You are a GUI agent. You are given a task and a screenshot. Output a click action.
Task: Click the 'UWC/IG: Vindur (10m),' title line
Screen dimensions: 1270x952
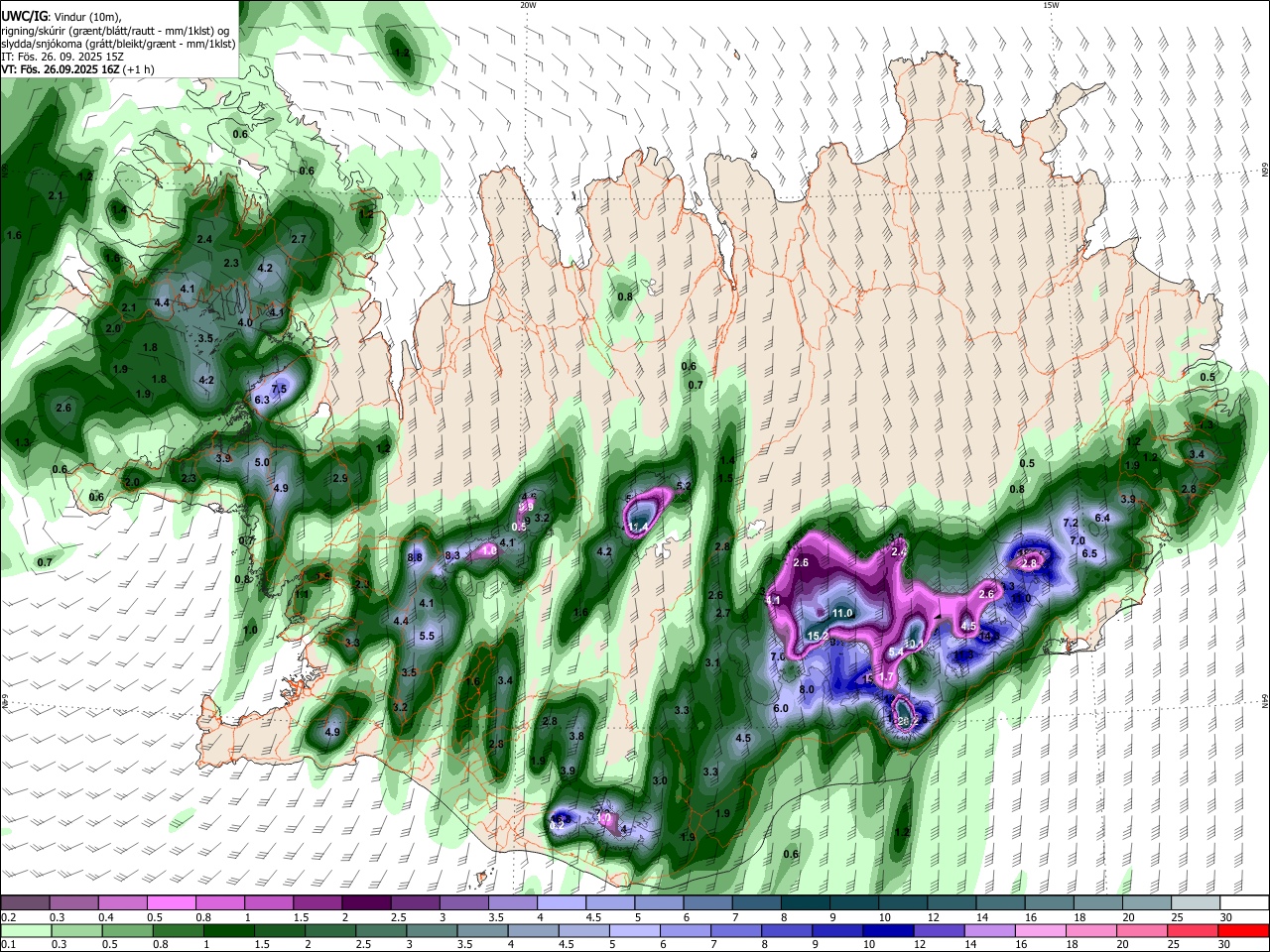point(61,17)
